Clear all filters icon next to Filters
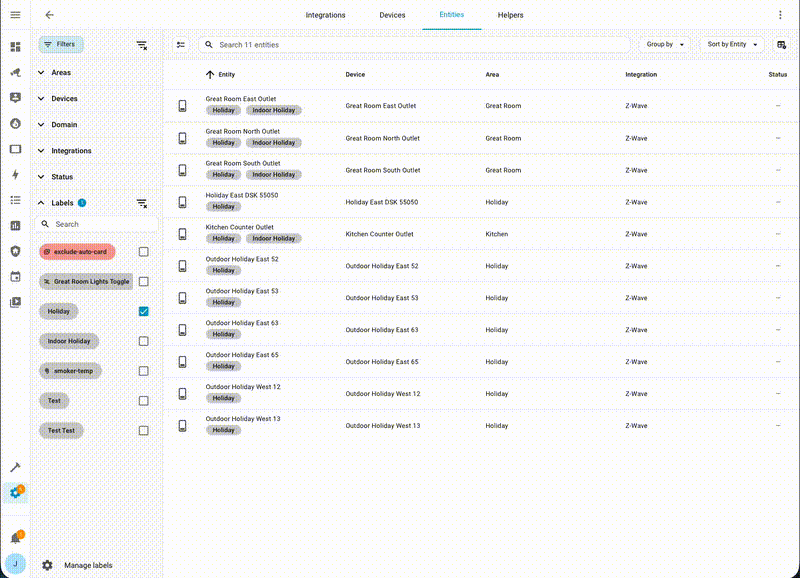Viewport: 800px width, 578px height. [x=142, y=45]
